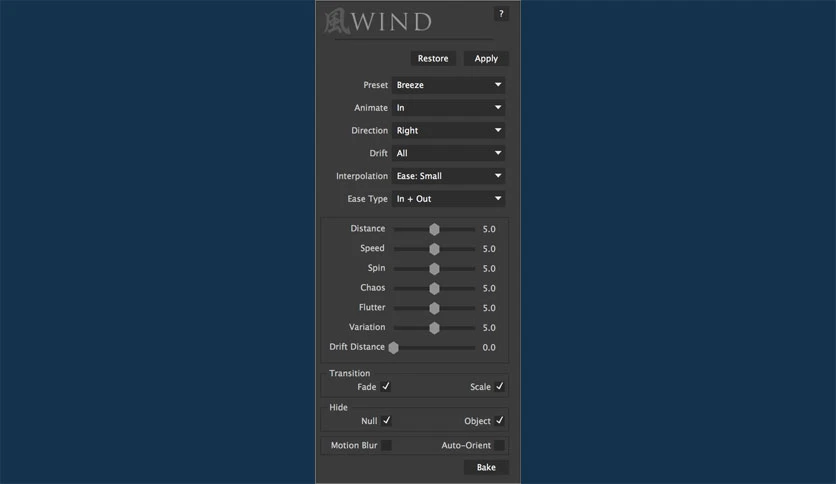The image size is (836, 484).
Task: Uncheck the Scale transition checkbox
Action: (x=500, y=386)
